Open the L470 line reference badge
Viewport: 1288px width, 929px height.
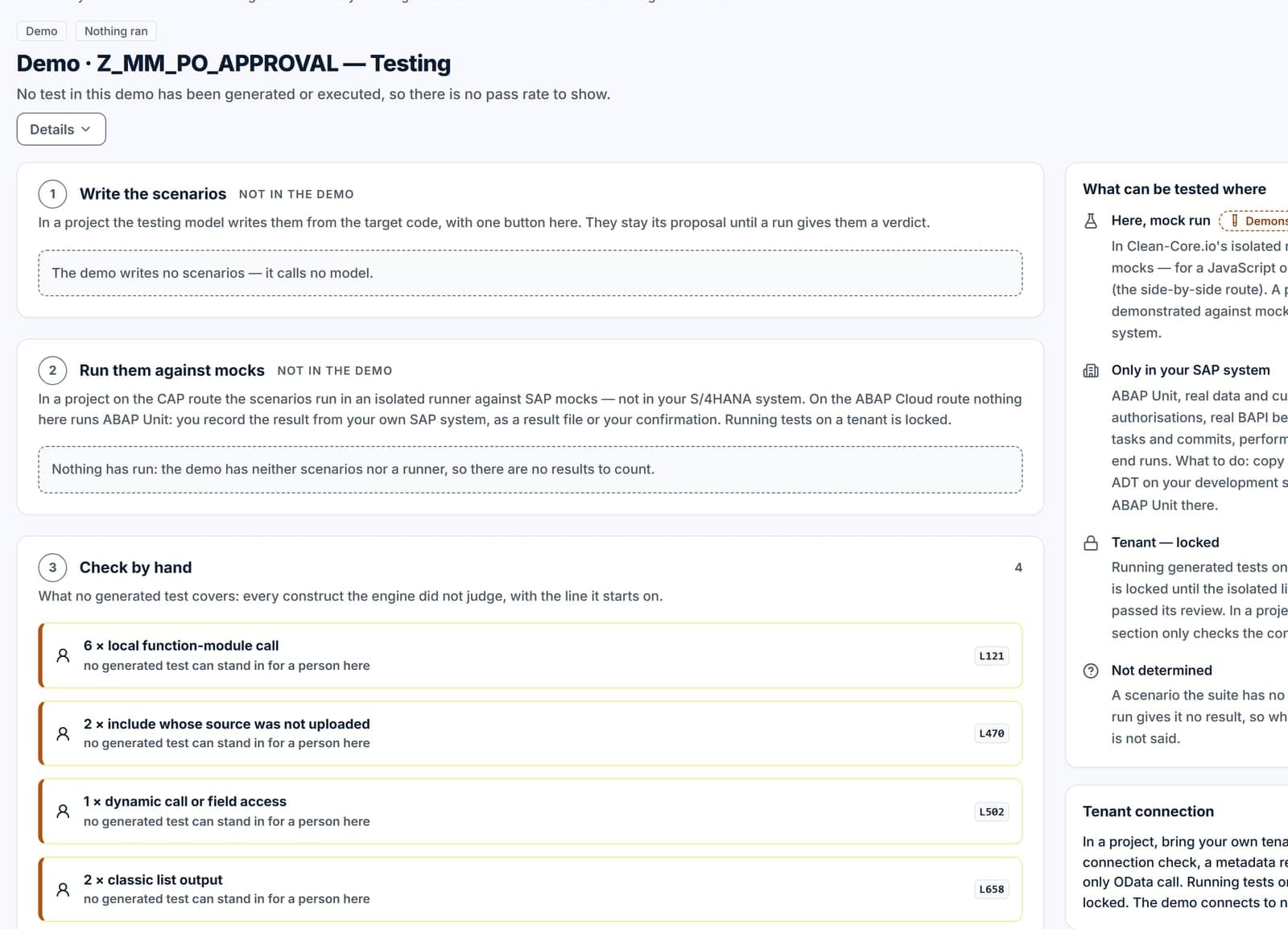(992, 733)
